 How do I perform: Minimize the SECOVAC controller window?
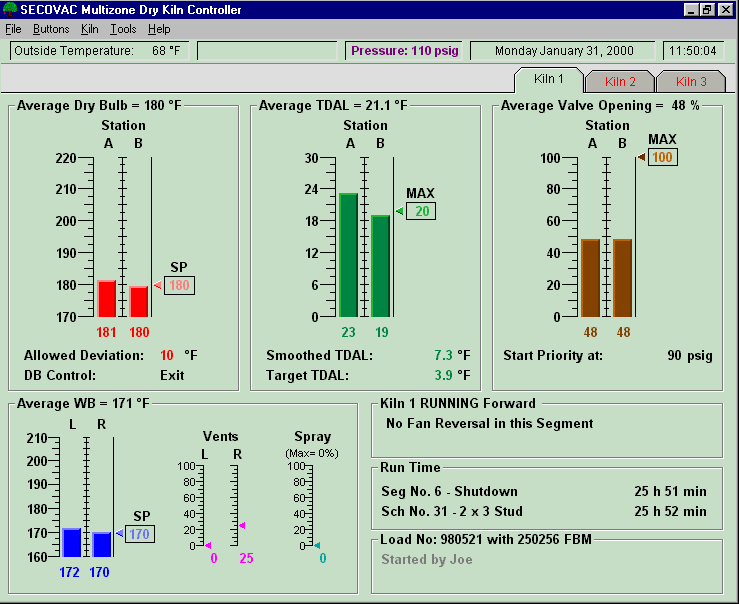click(x=691, y=10)
